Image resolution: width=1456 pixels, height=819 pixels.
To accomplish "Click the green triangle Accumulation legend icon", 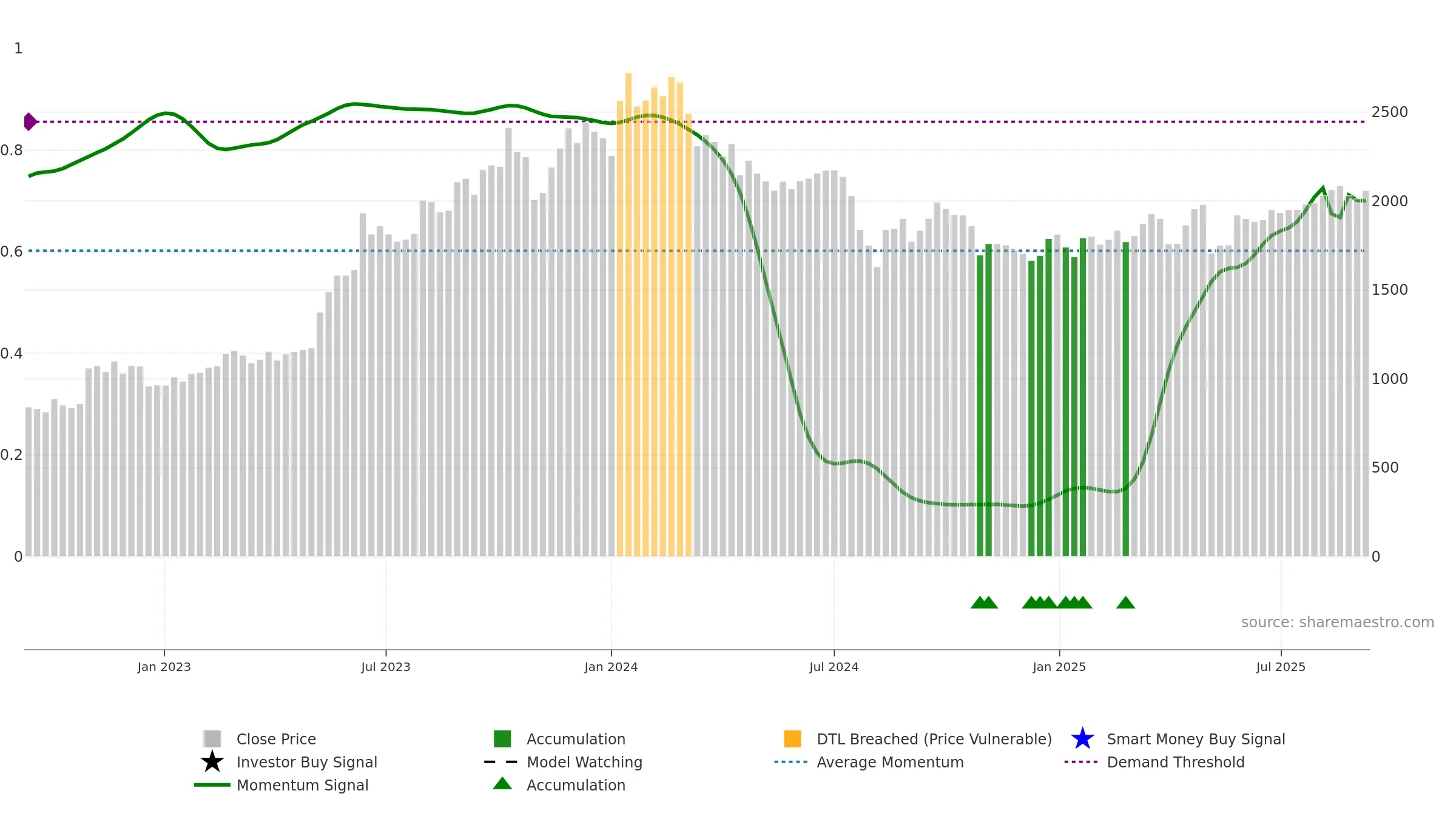I will point(502,783).
